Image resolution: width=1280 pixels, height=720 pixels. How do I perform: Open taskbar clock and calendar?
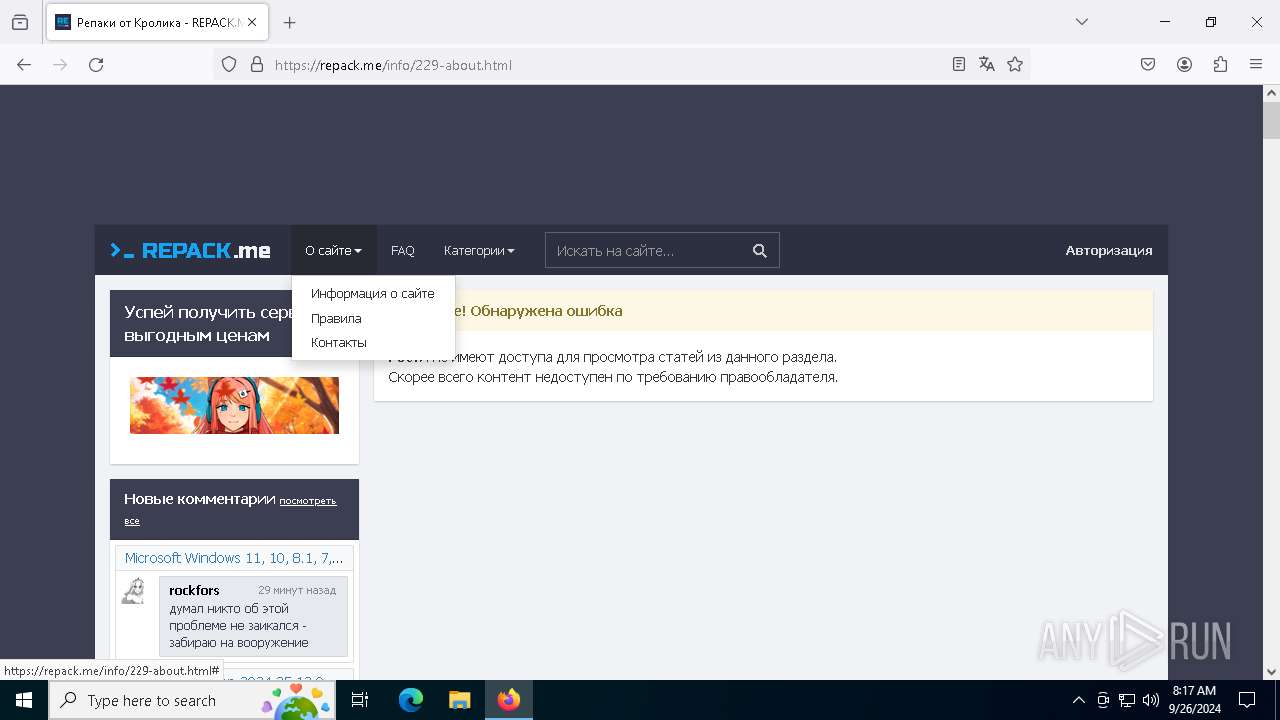point(1194,700)
